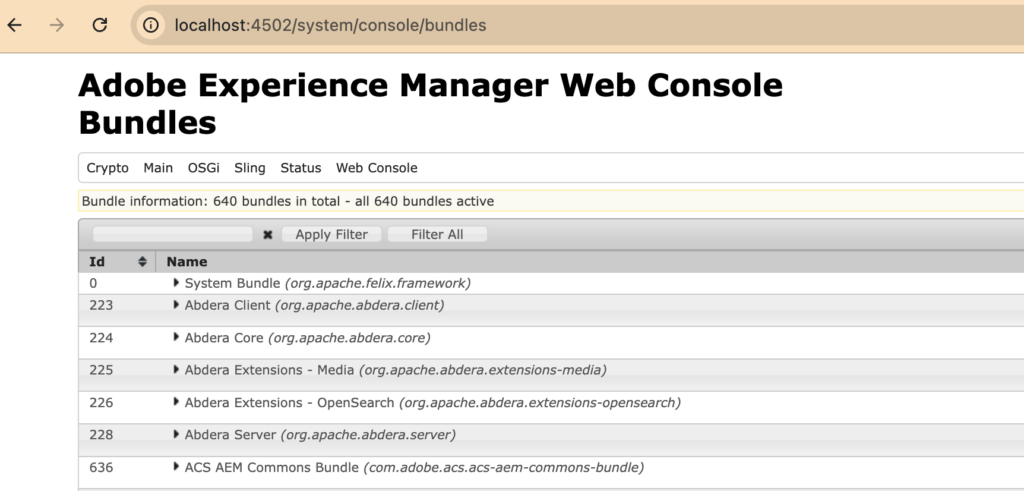Click into the bundle filter text field
This screenshot has height=491, width=1024.
click(172, 235)
